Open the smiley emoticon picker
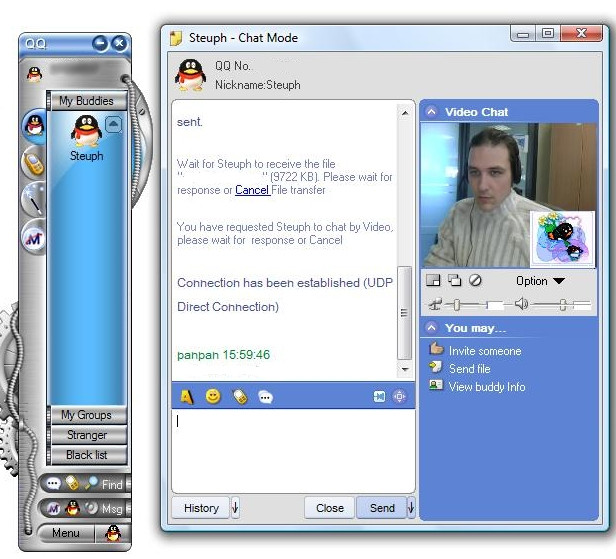This screenshot has width=616, height=559. click(x=213, y=396)
